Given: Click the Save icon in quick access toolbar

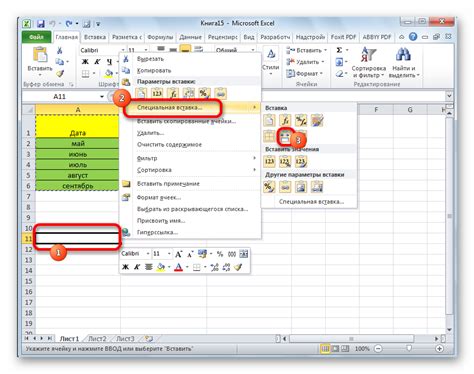Looking at the screenshot, I should tap(41, 24).
